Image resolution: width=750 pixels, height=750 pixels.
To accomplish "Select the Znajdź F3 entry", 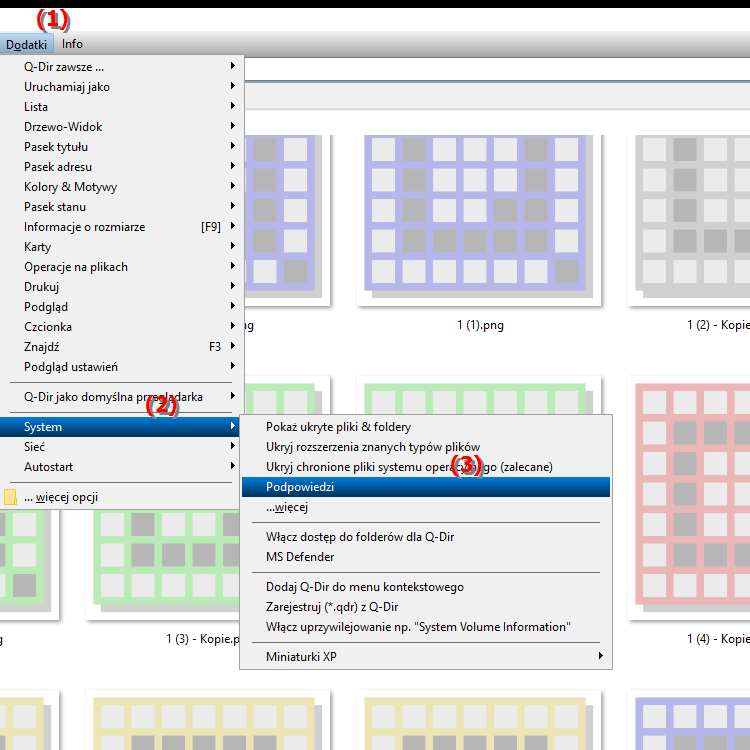I will click(122, 347).
